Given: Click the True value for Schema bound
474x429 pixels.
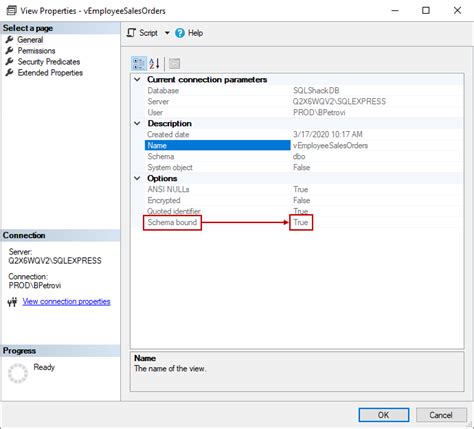Looking at the screenshot, I should tap(301, 222).
